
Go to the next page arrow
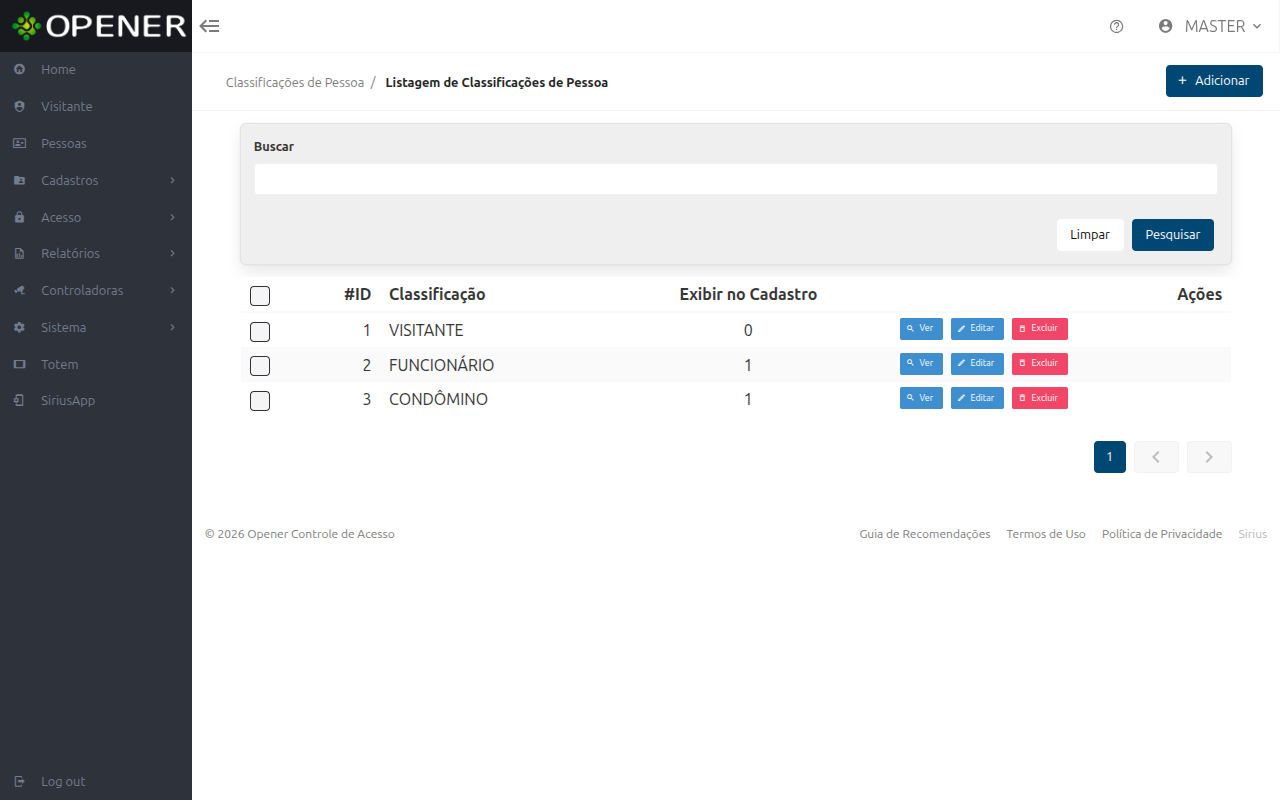(1209, 457)
